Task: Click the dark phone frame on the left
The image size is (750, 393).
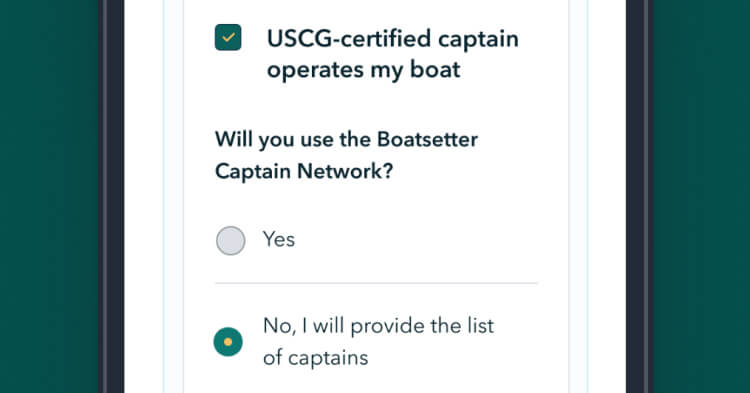Action: 112,196
